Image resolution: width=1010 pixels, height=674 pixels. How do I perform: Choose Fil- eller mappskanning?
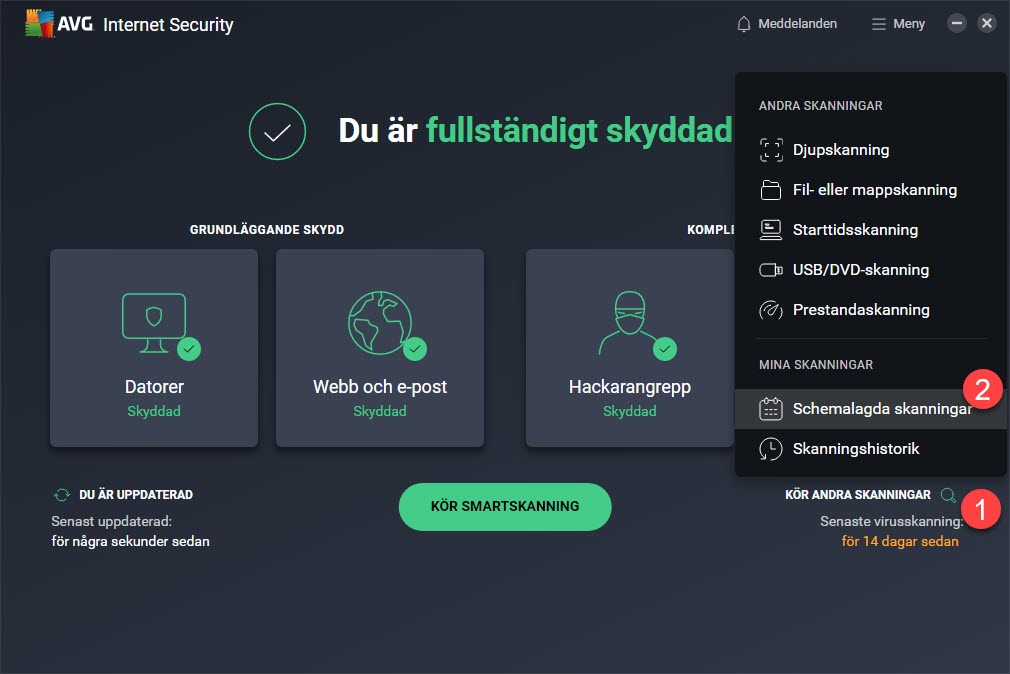(871, 190)
